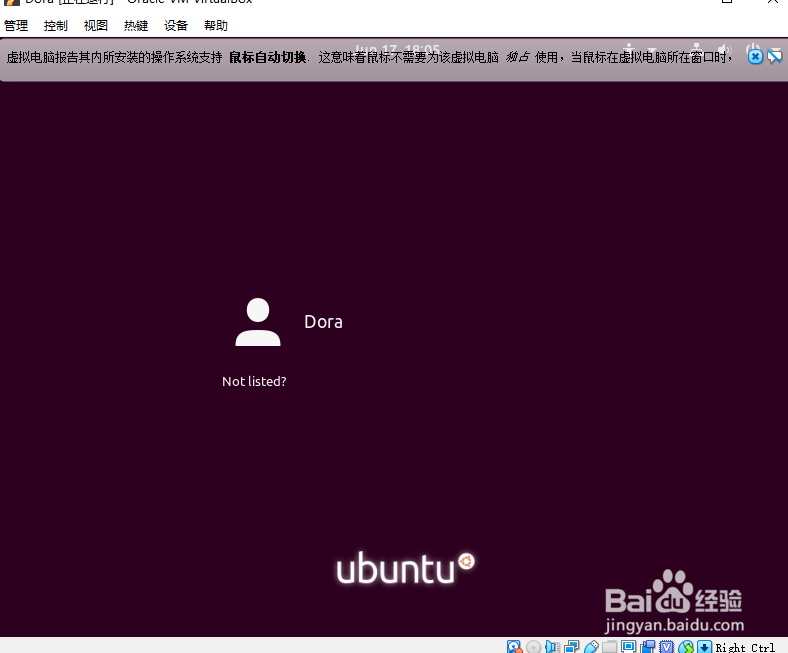This screenshot has height=653, width=788.
Task: Click the CPU virtualization V icon
Action: pyautogui.click(x=666, y=647)
